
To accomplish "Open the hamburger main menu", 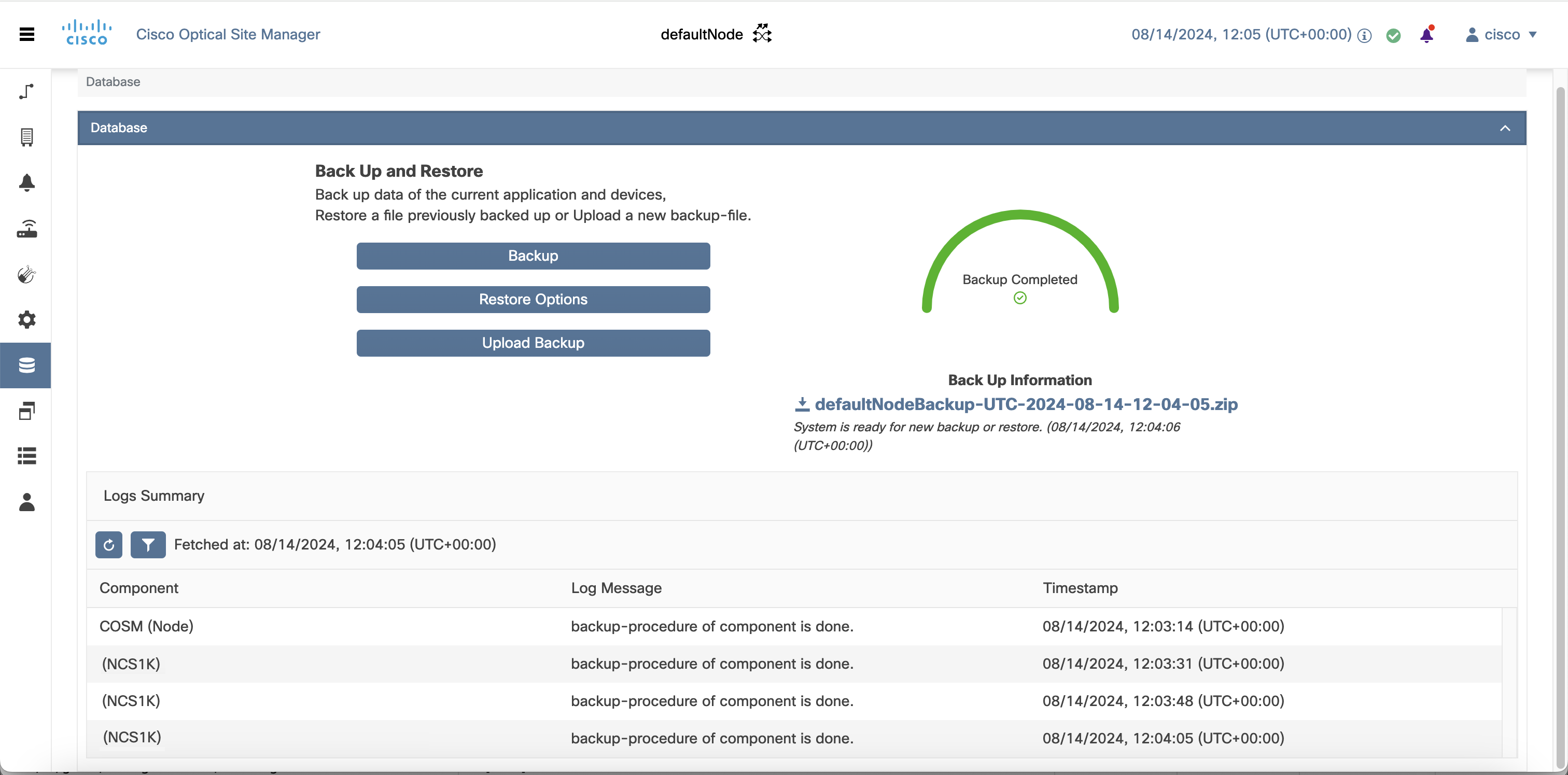I will 27,34.
